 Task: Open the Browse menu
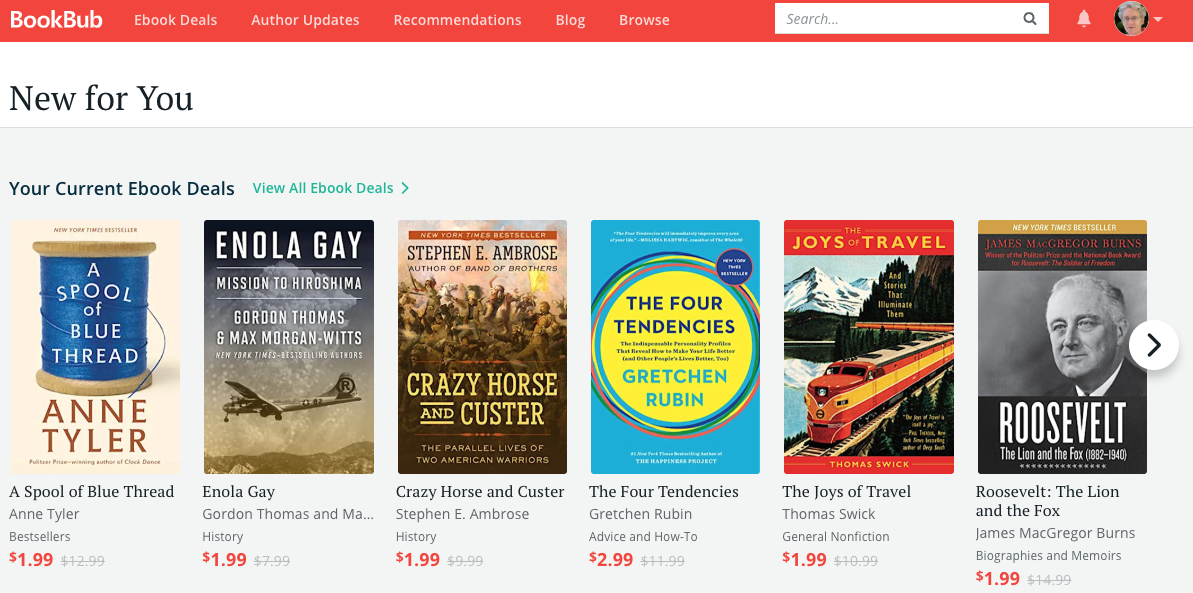pyautogui.click(x=644, y=20)
